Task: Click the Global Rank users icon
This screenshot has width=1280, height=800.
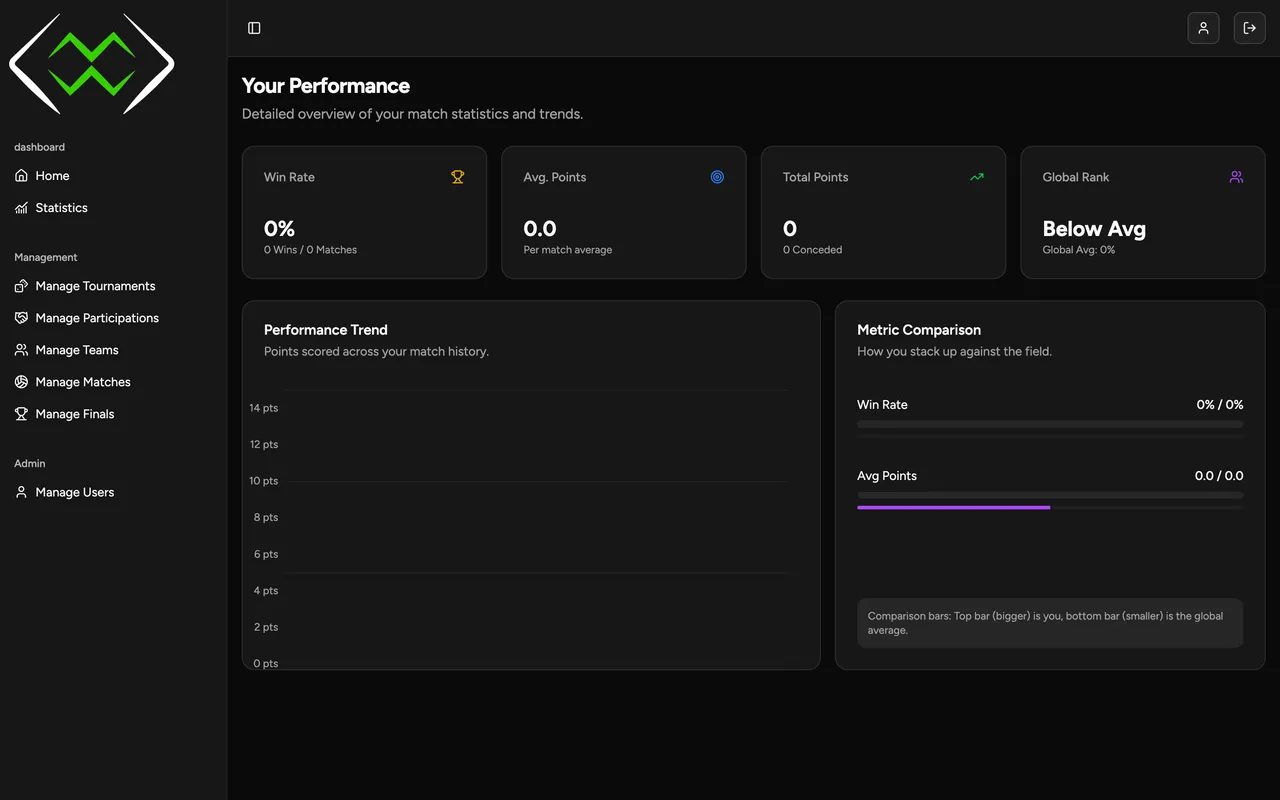Action: tap(1236, 177)
